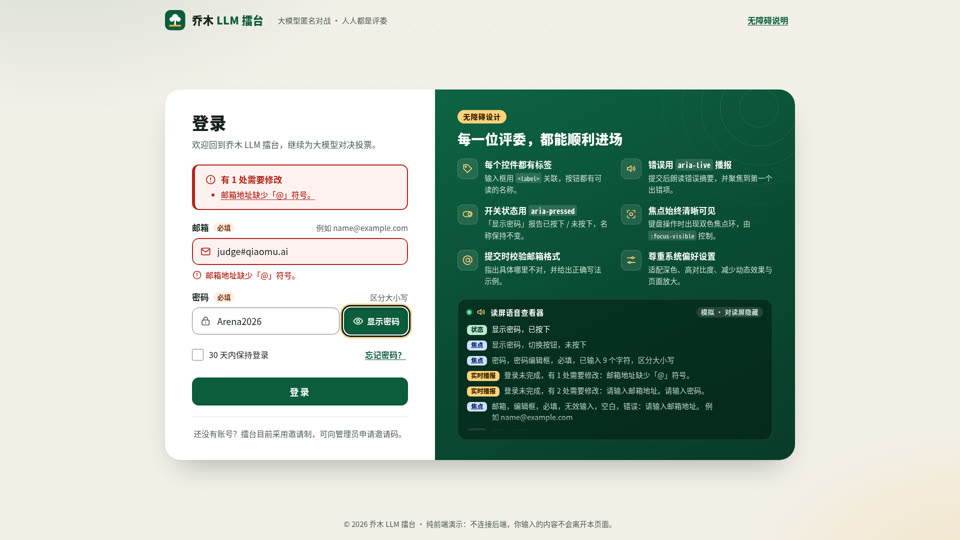
Task: Click the alert icon beside 有 1 处需要修改
Action: [211, 179]
